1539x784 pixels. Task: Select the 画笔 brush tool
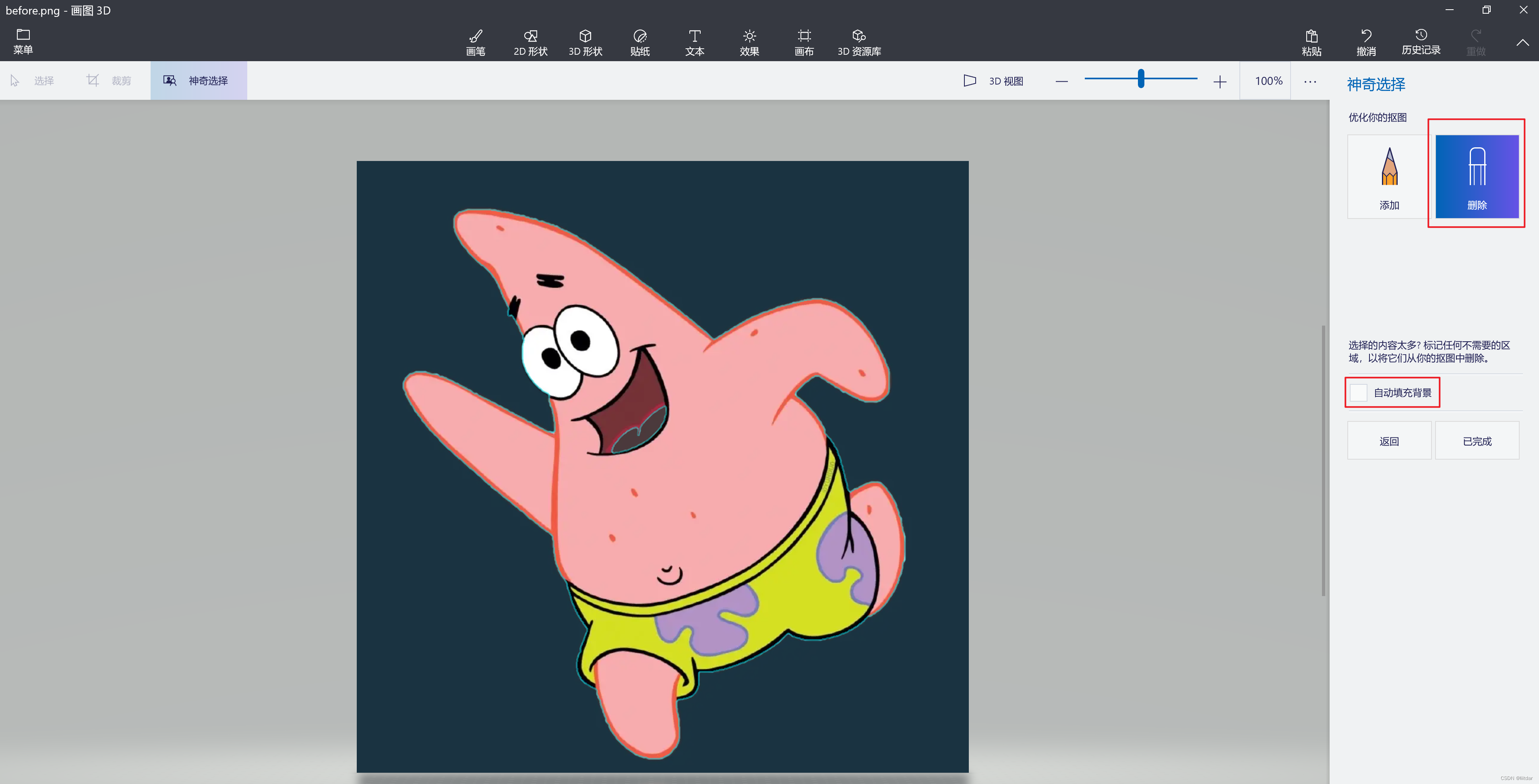coord(475,42)
